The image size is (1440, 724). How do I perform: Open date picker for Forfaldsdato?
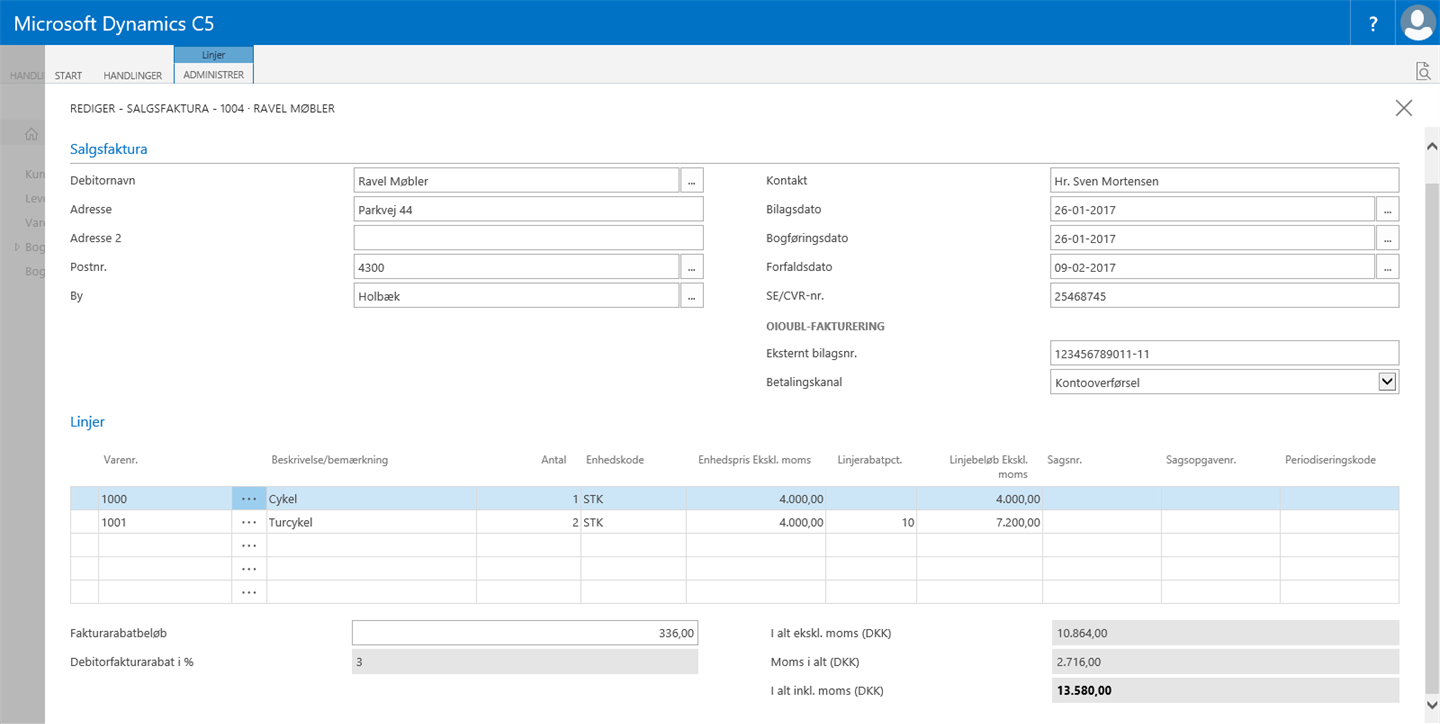point(1387,267)
